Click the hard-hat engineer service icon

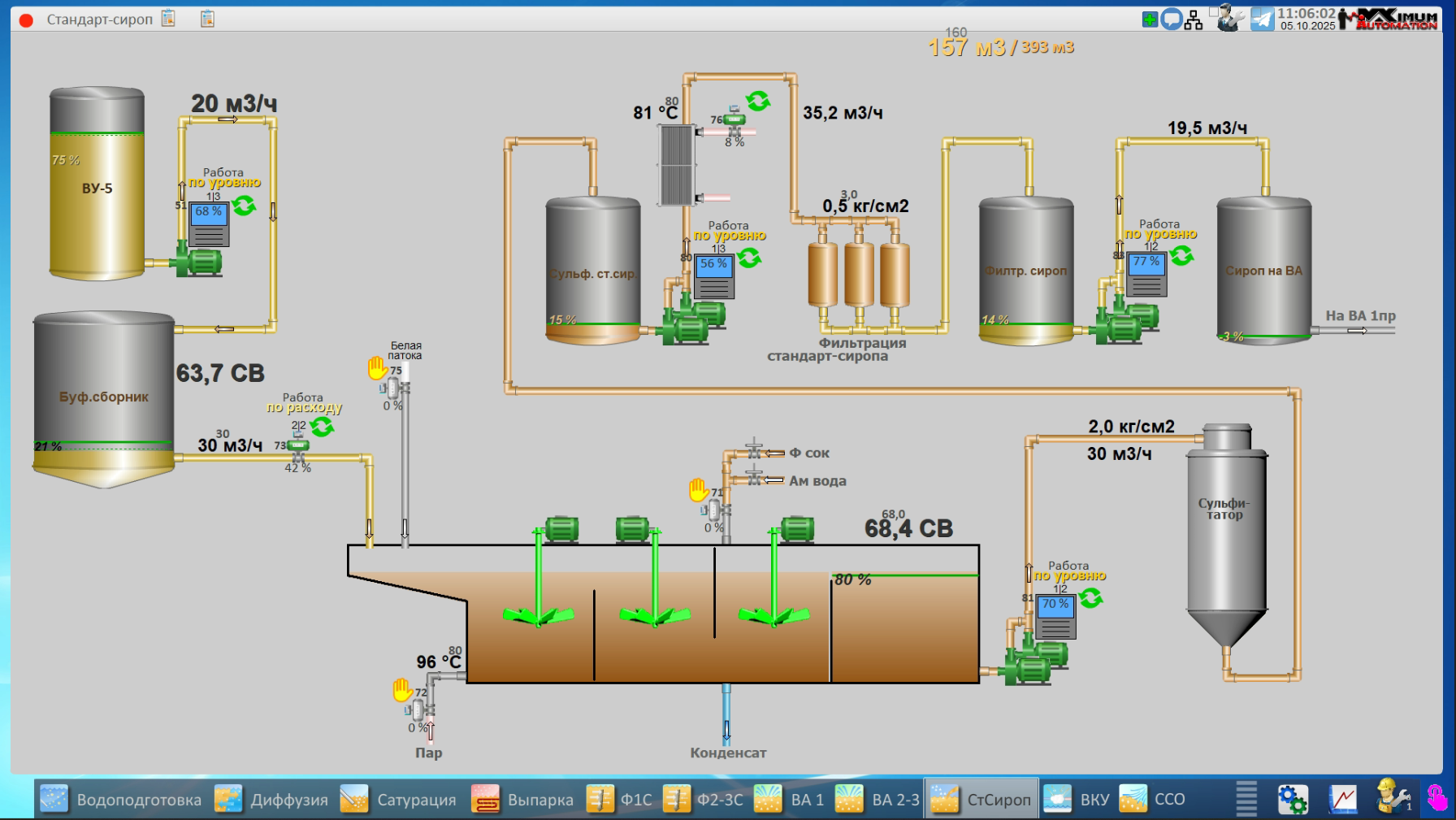pyautogui.click(x=1393, y=797)
